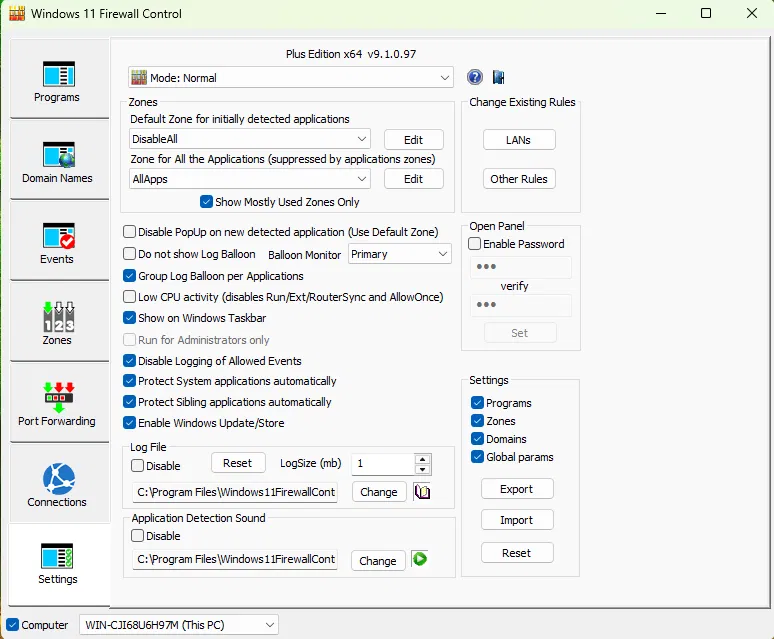
Task: Play the detection sound with green arrow
Action: click(420, 559)
